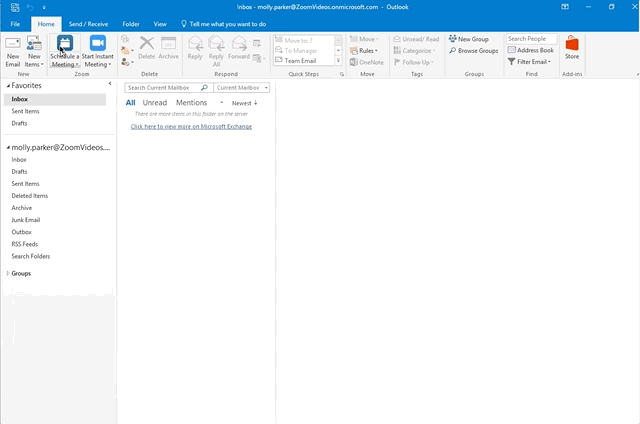Select Move to: ? quick step
This screenshot has height=424, width=640.
point(304,40)
